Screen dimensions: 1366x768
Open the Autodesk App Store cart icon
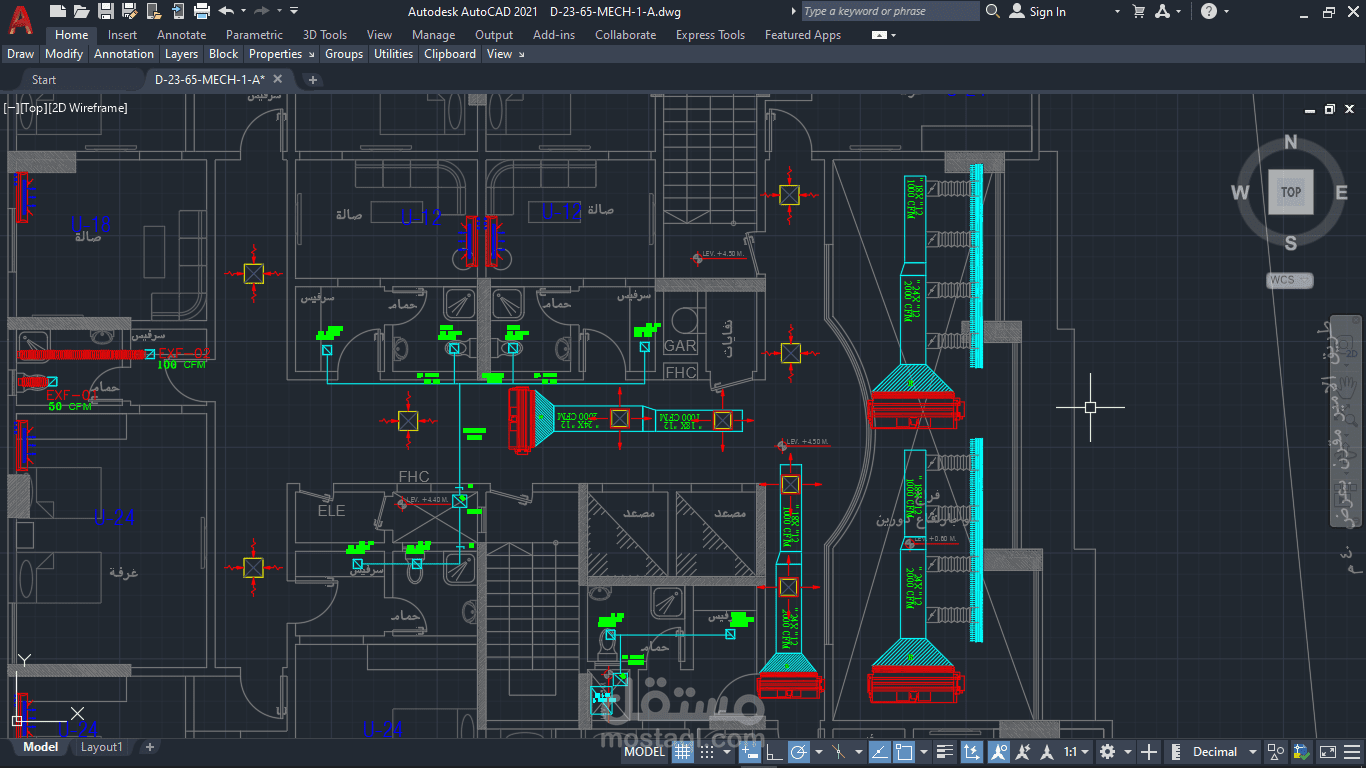[x=1138, y=11]
